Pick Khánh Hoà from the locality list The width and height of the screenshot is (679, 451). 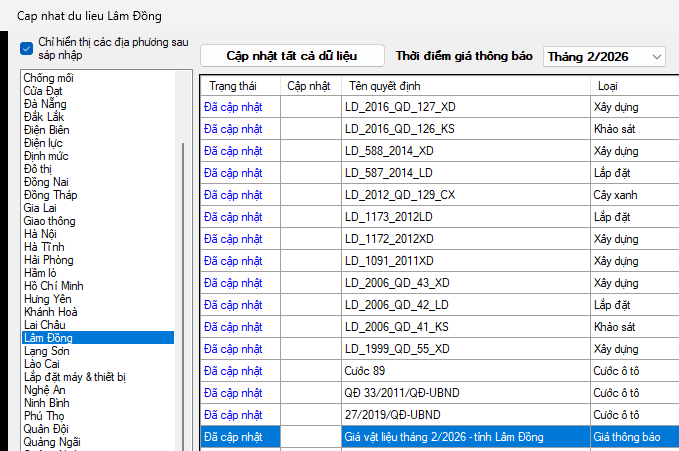[x=52, y=312]
